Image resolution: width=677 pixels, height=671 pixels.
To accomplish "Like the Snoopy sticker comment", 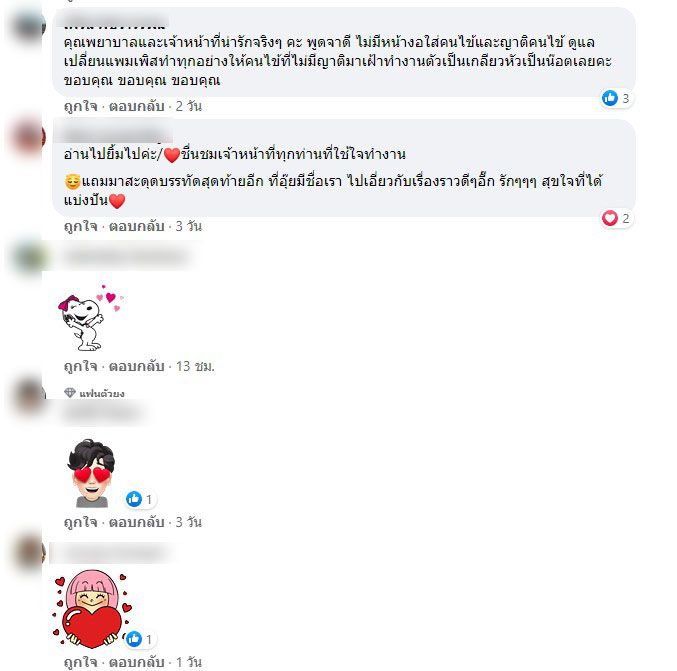I will pyautogui.click(x=80, y=366).
